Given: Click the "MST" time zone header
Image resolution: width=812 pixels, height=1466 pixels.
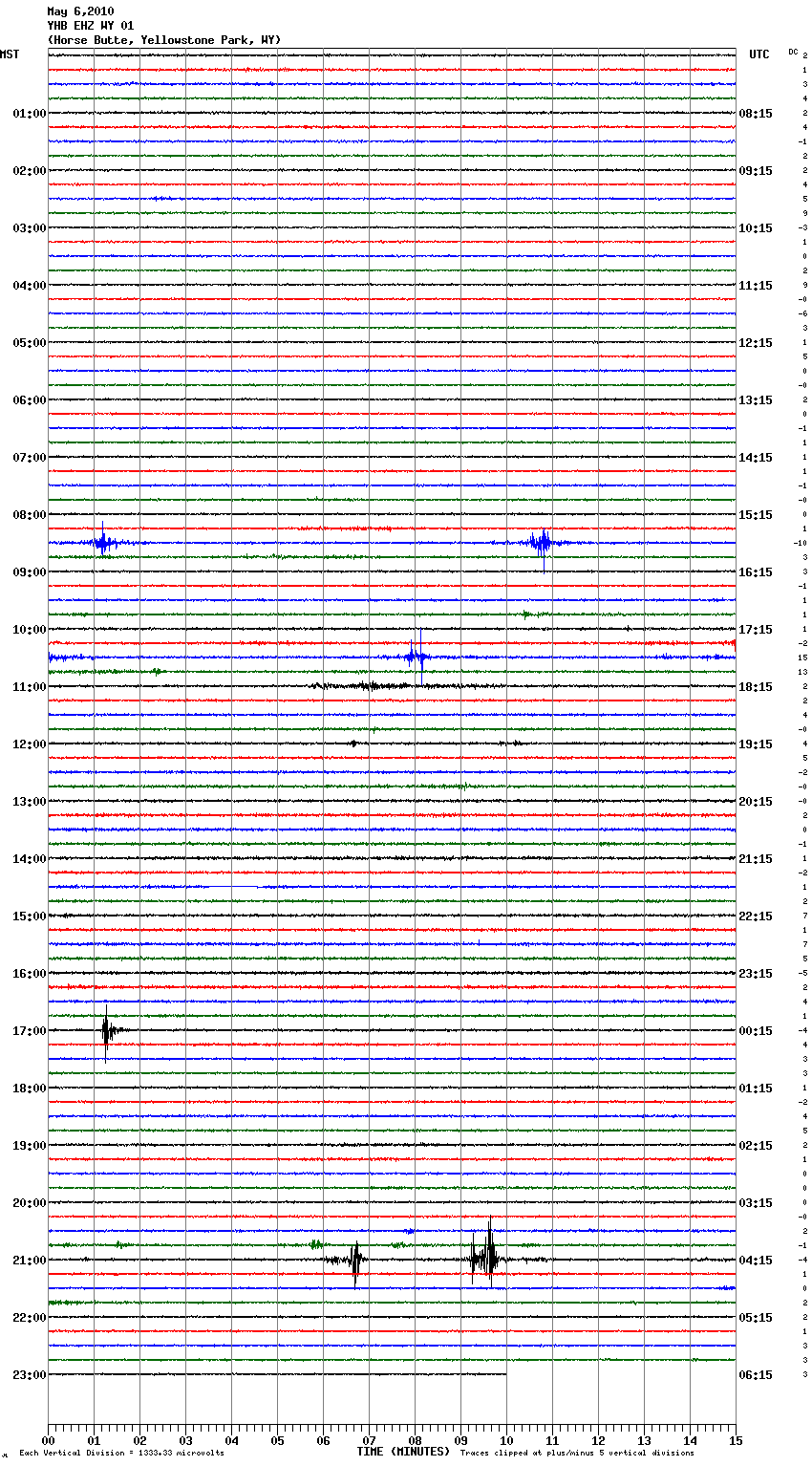Looking at the screenshot, I should [x=10, y=54].
